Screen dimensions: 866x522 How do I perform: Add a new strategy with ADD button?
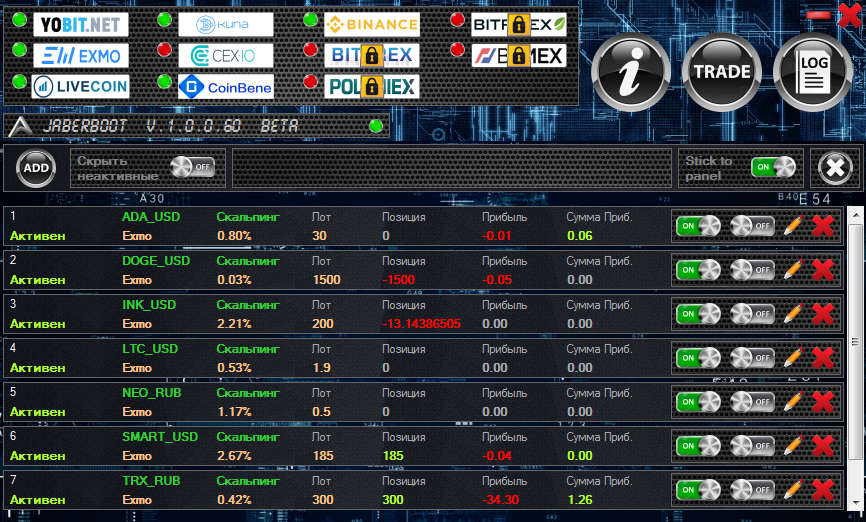(x=36, y=168)
